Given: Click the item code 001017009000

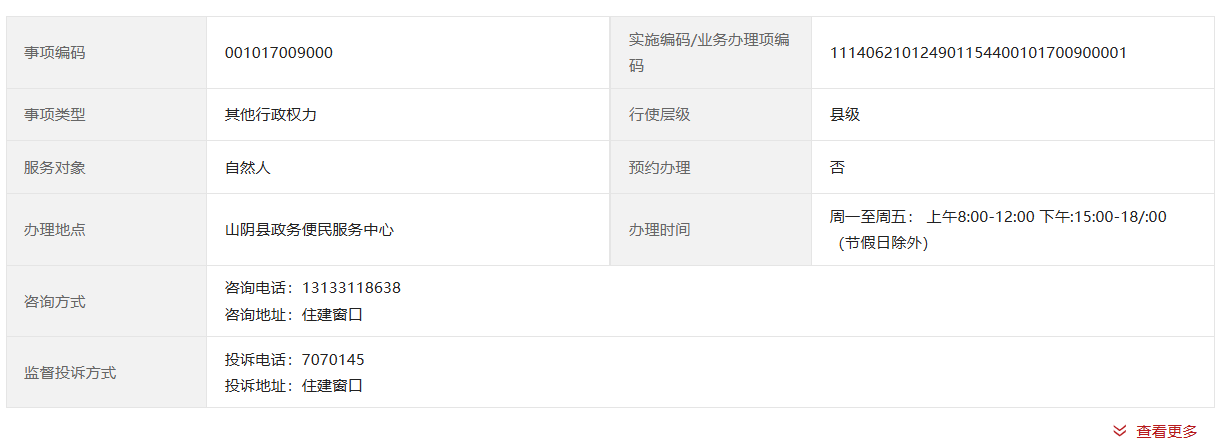Looking at the screenshot, I should (x=279, y=53).
